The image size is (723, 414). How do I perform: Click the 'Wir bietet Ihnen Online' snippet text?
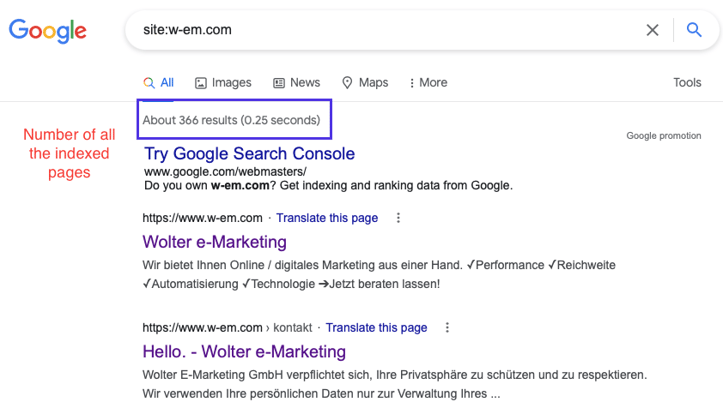click(x=379, y=274)
